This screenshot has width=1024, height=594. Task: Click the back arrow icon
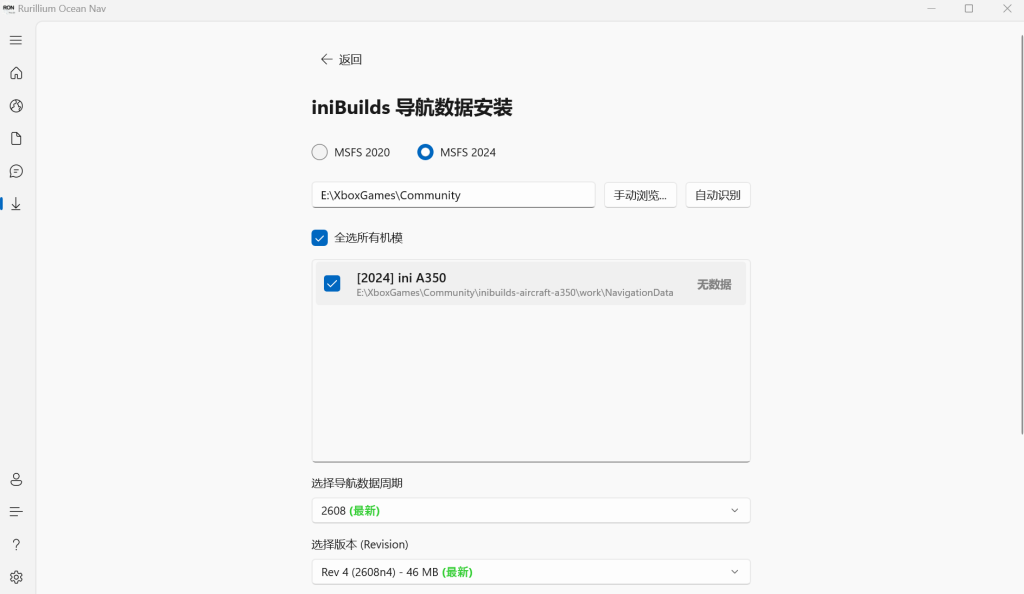(x=326, y=59)
